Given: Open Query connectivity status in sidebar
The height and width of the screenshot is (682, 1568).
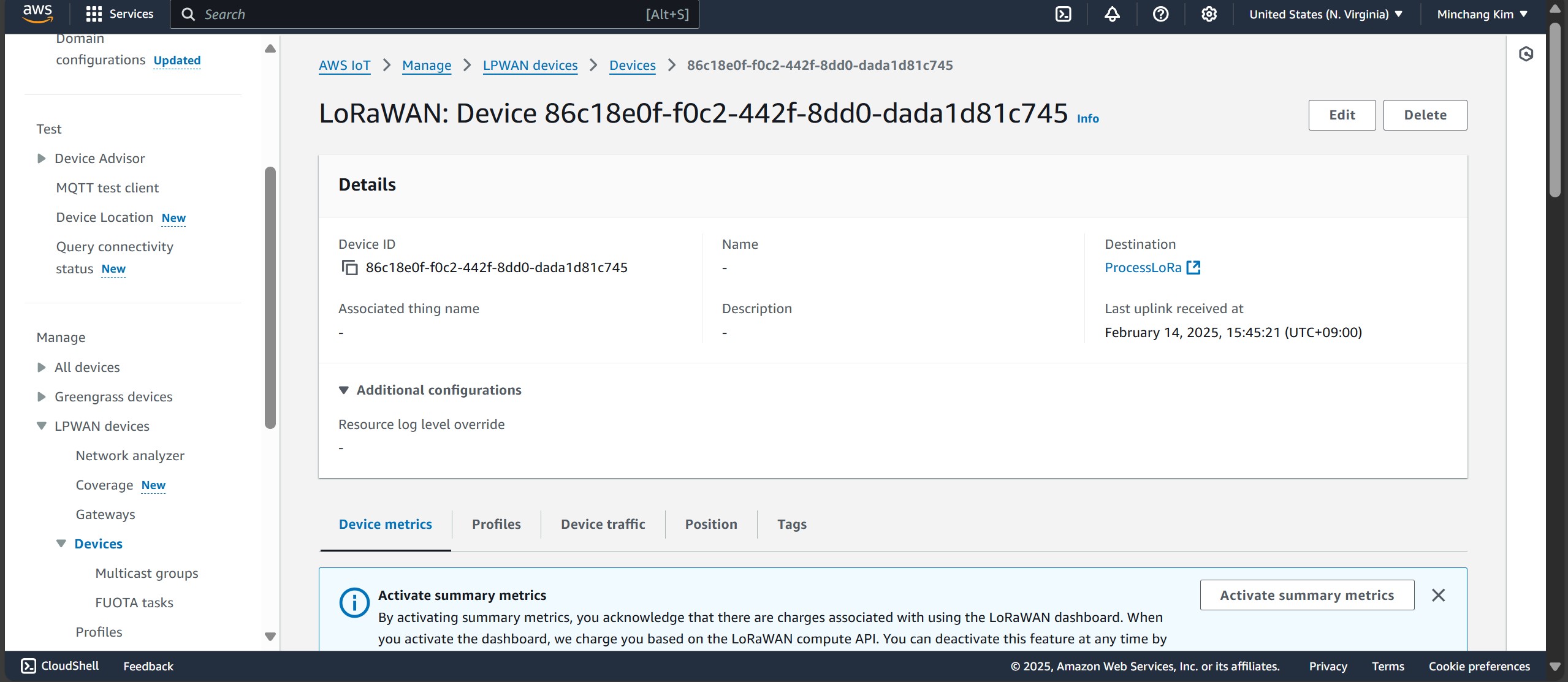Looking at the screenshot, I should [114, 257].
